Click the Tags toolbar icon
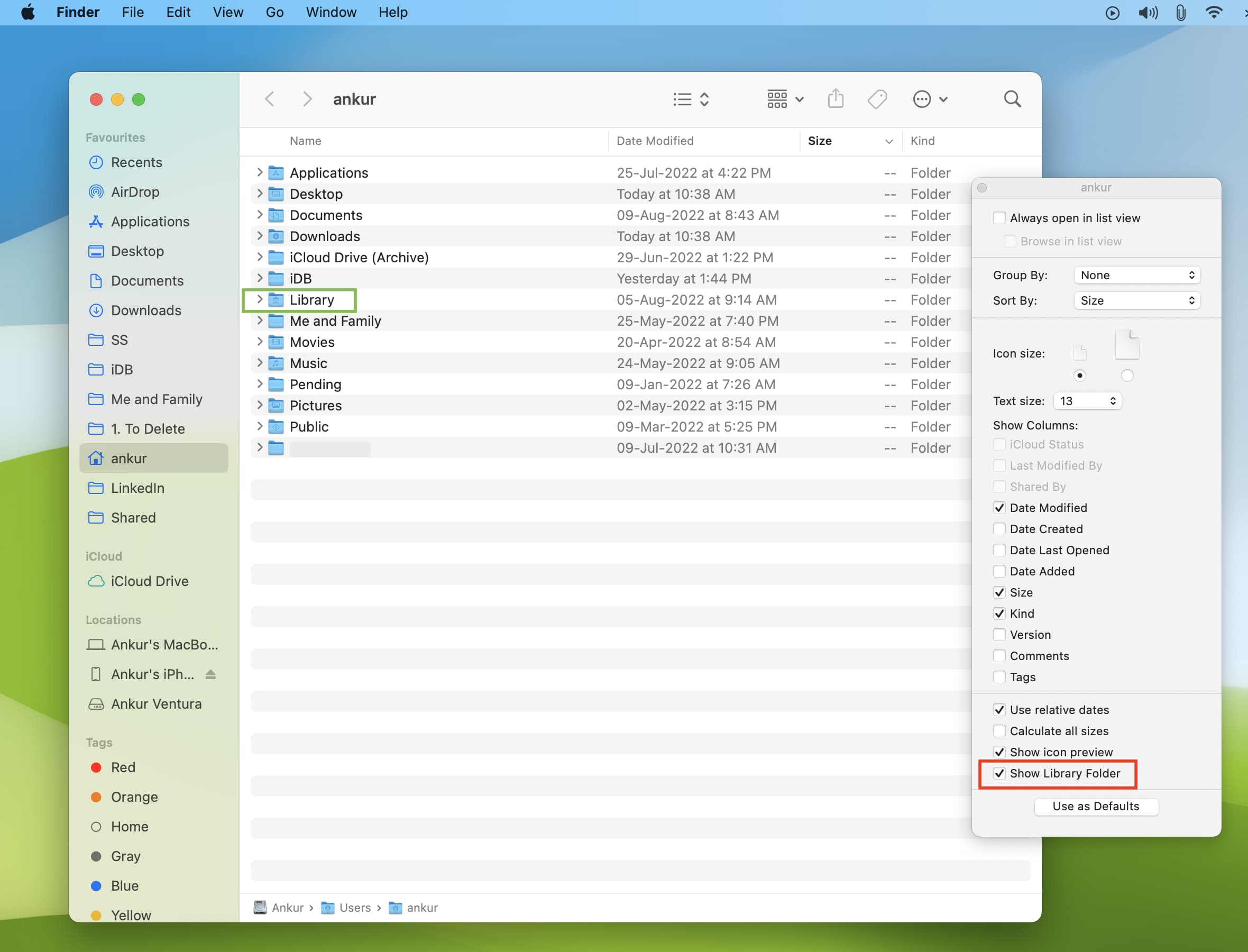Screen dimensions: 1248x952 [x=877, y=99]
